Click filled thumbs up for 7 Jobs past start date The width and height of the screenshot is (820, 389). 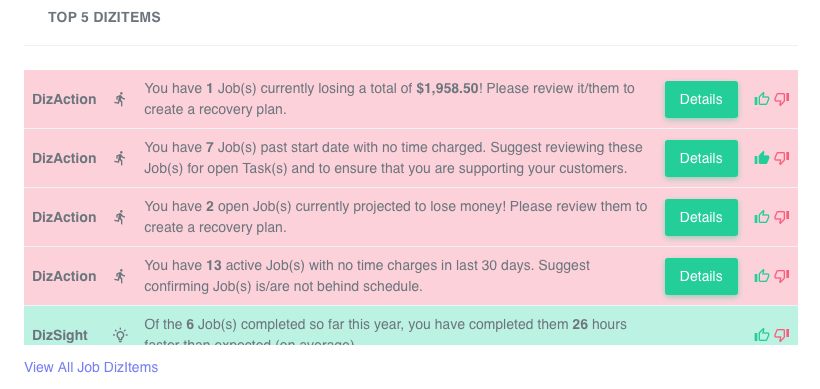762,158
